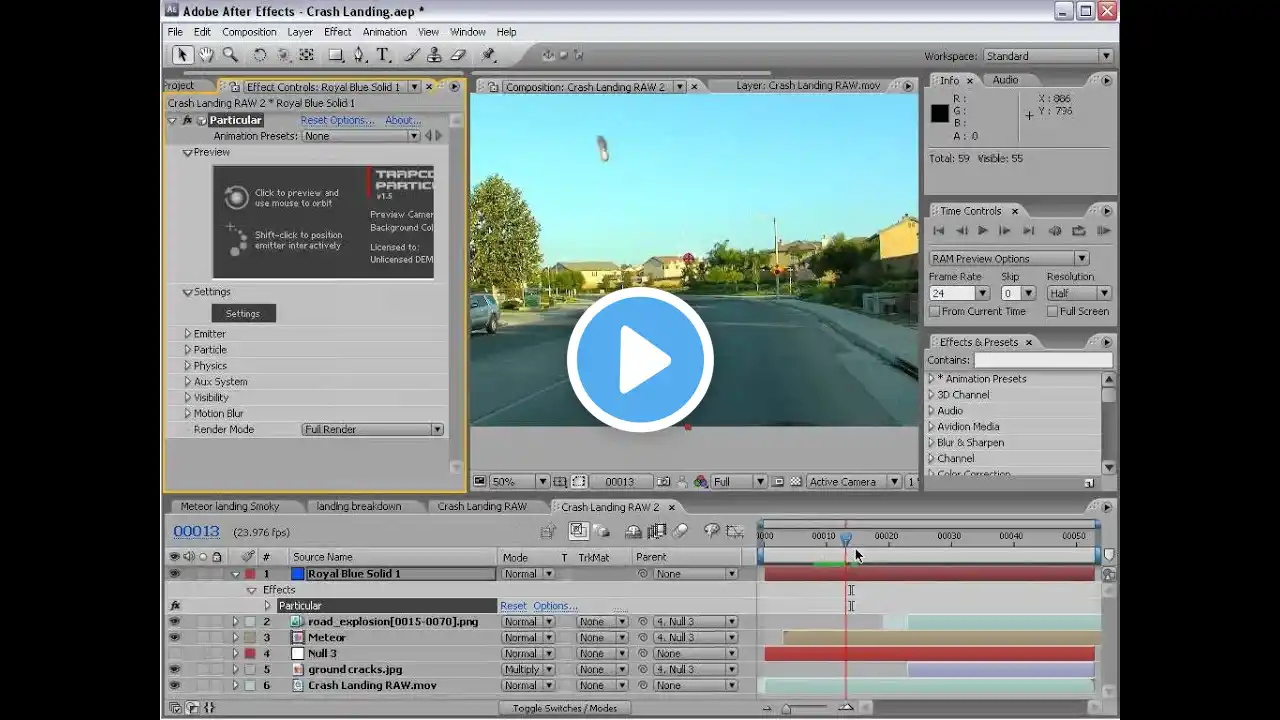Expand the Particle property group

pyautogui.click(x=187, y=350)
